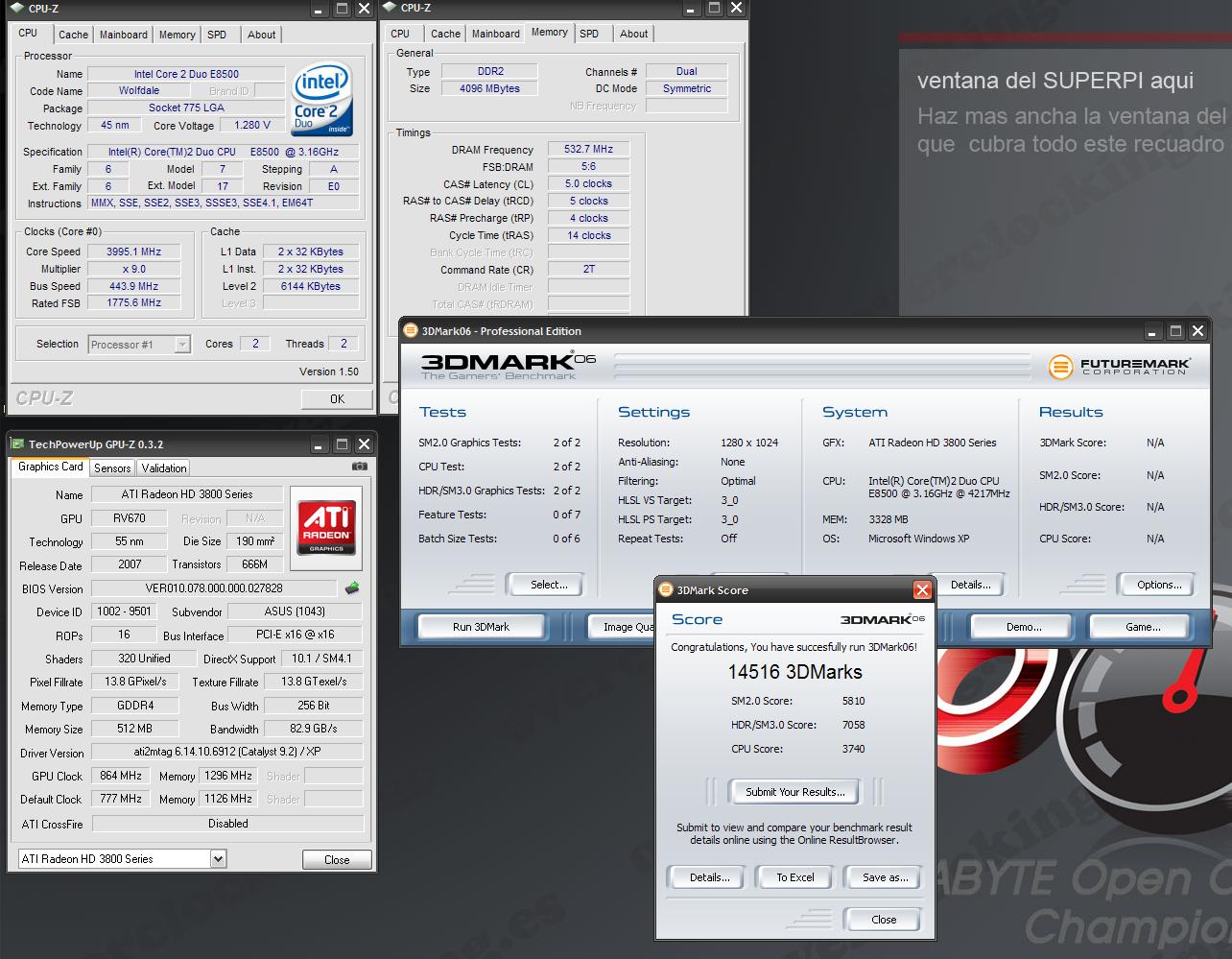1232x959 pixels.
Task: Open SPD tab in left CPU-Z window
Action: (x=217, y=35)
